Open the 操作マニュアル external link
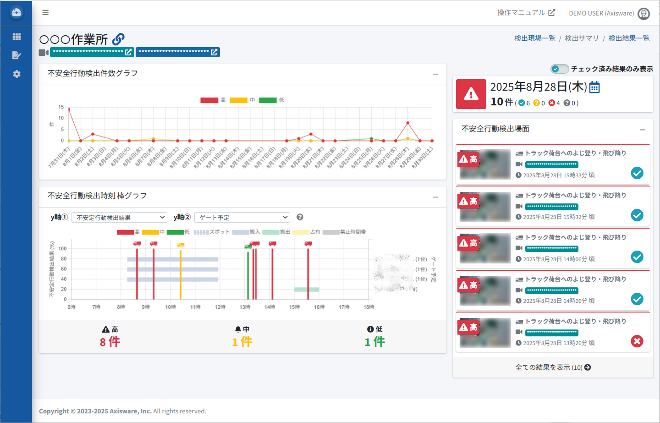The image size is (660, 423). click(x=526, y=13)
